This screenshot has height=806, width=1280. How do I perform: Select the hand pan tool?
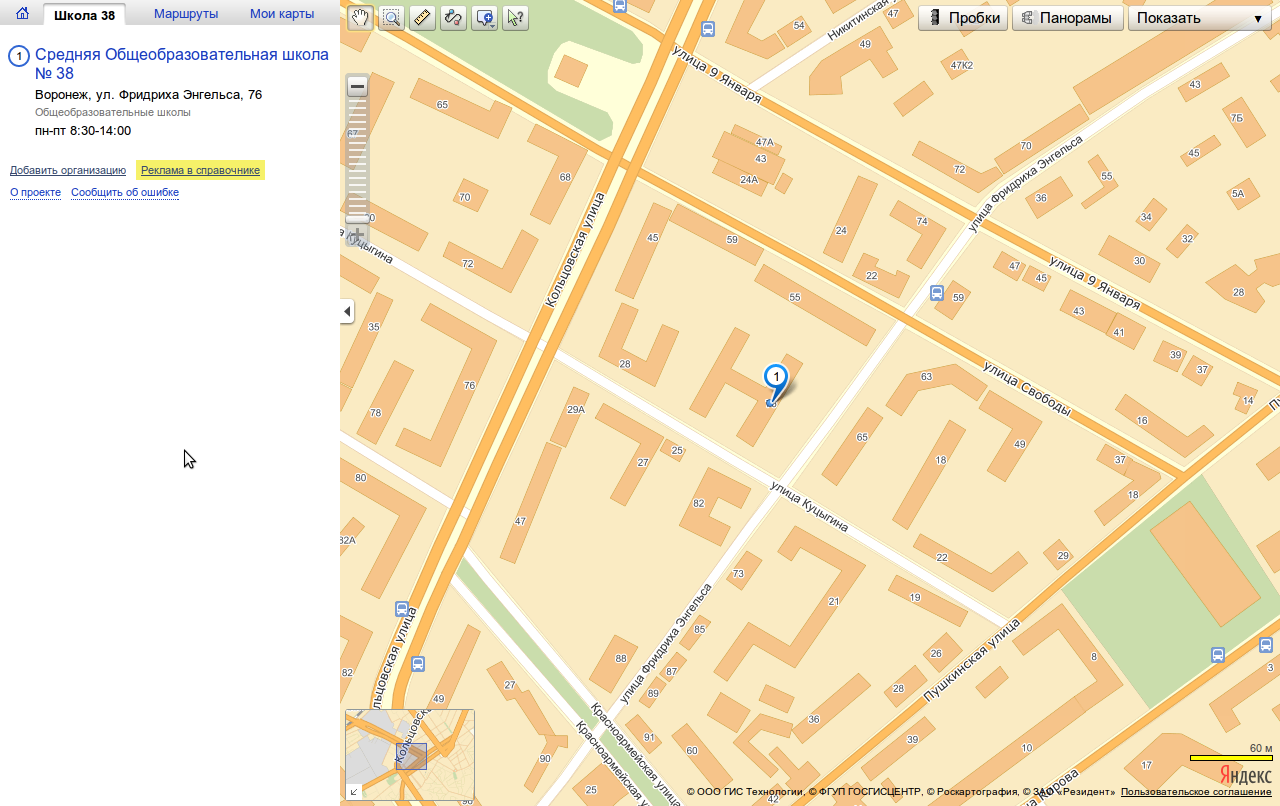[360, 18]
